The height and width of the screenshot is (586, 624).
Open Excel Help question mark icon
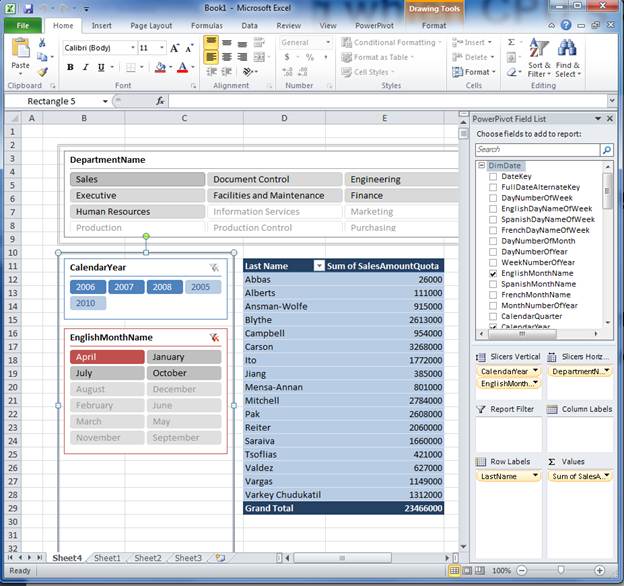[566, 25]
